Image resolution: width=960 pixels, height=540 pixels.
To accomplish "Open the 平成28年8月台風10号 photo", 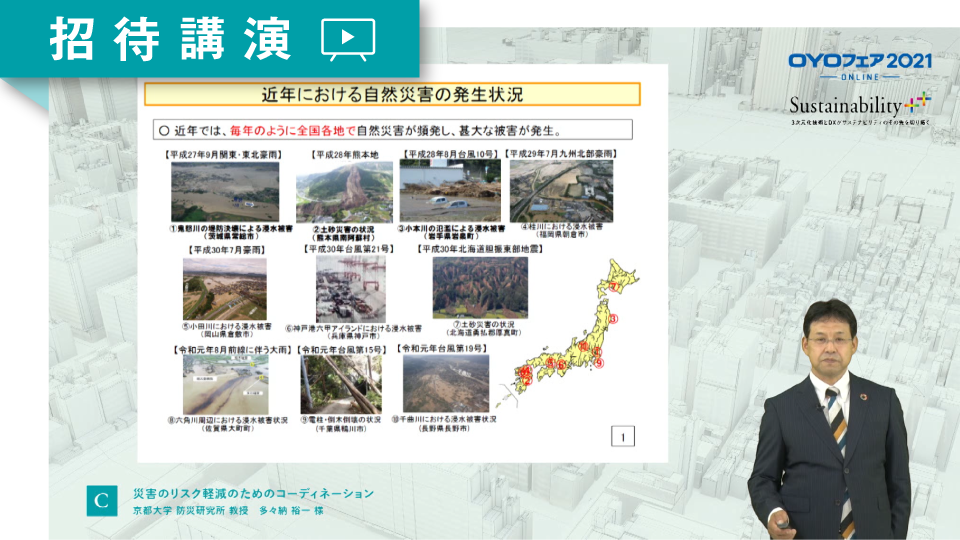I will [450, 192].
